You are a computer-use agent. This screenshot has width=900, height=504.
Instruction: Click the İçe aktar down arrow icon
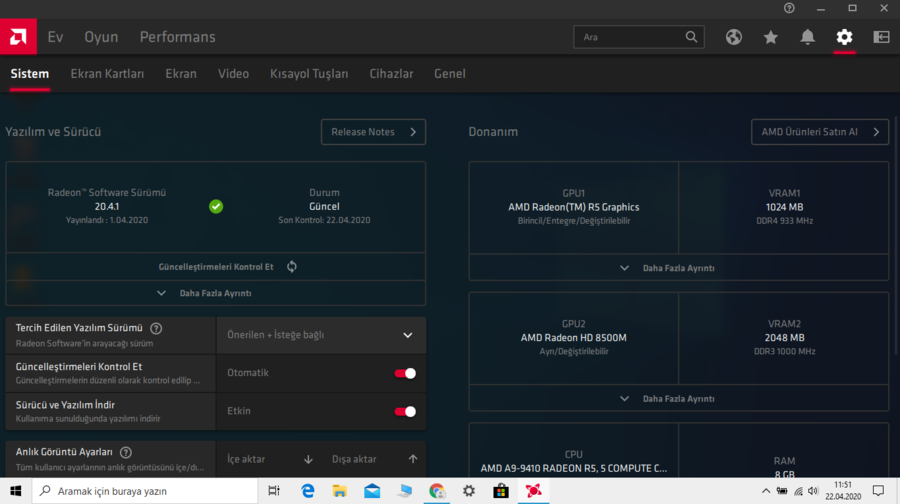click(x=308, y=459)
